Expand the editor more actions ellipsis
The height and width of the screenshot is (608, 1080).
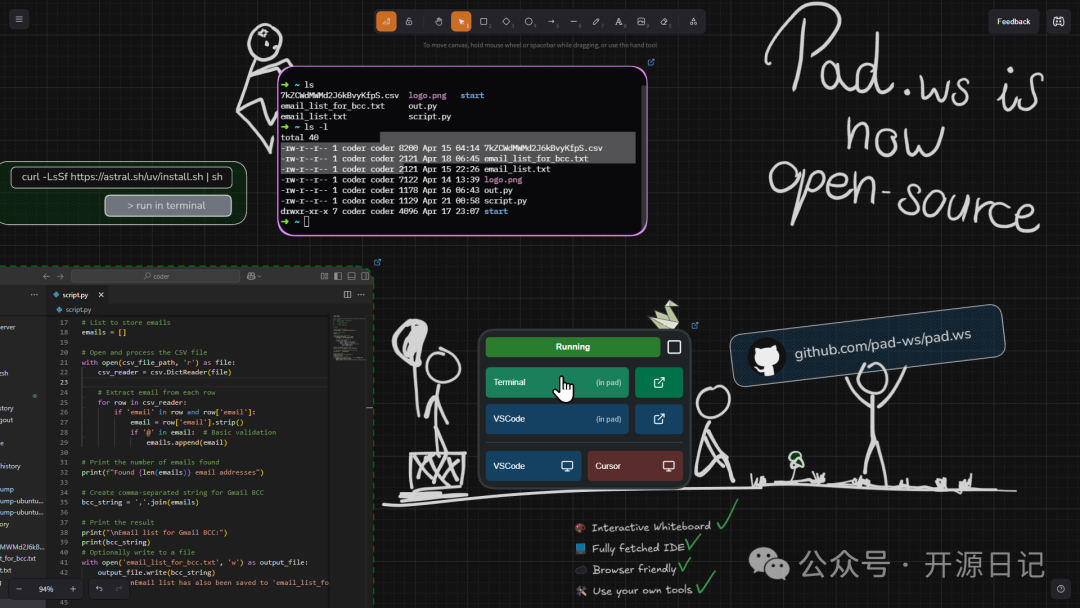point(361,295)
